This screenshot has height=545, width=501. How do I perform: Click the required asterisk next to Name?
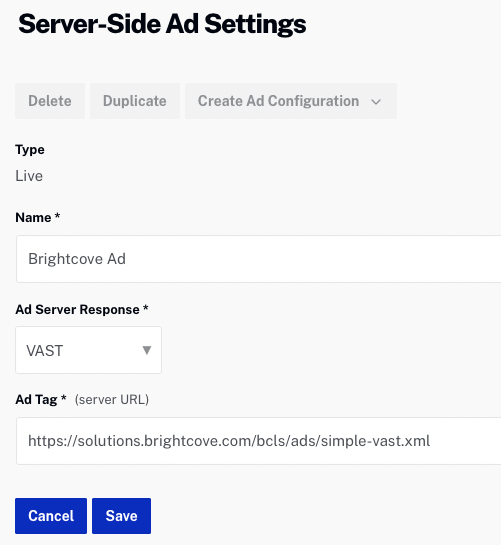click(x=57, y=216)
